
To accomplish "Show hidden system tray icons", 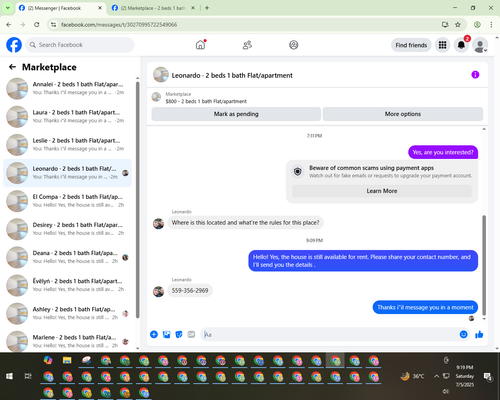I will pyautogui.click(x=436, y=376).
